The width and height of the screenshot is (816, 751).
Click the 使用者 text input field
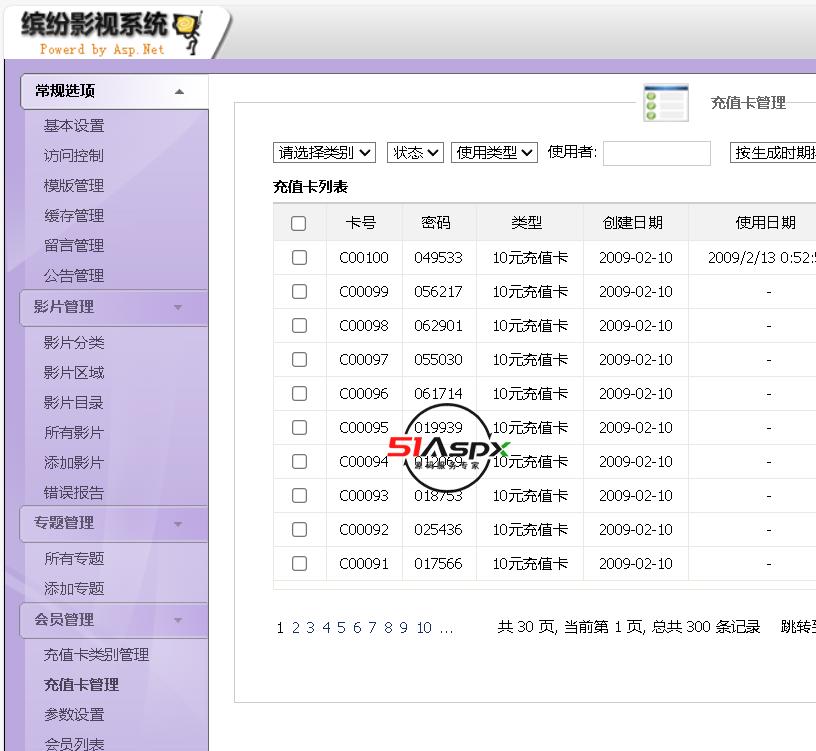click(656, 153)
